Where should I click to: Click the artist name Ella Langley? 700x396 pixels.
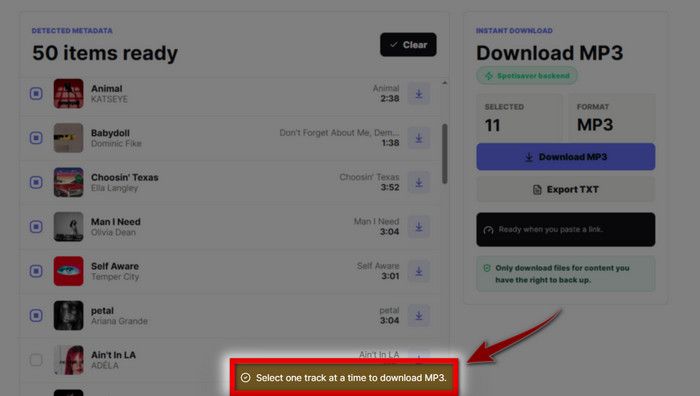click(x=114, y=188)
